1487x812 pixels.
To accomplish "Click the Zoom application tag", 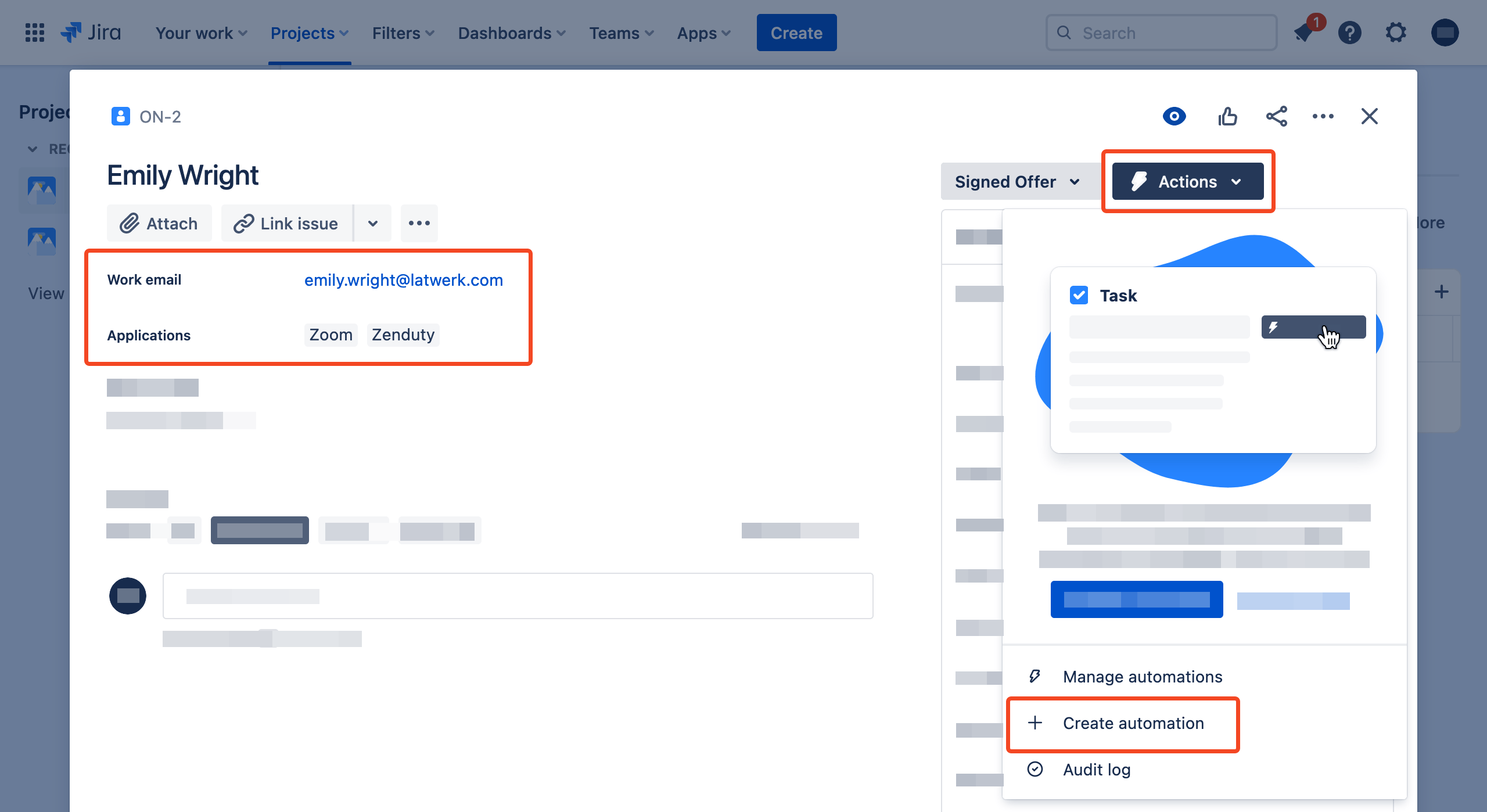I will click(331, 335).
